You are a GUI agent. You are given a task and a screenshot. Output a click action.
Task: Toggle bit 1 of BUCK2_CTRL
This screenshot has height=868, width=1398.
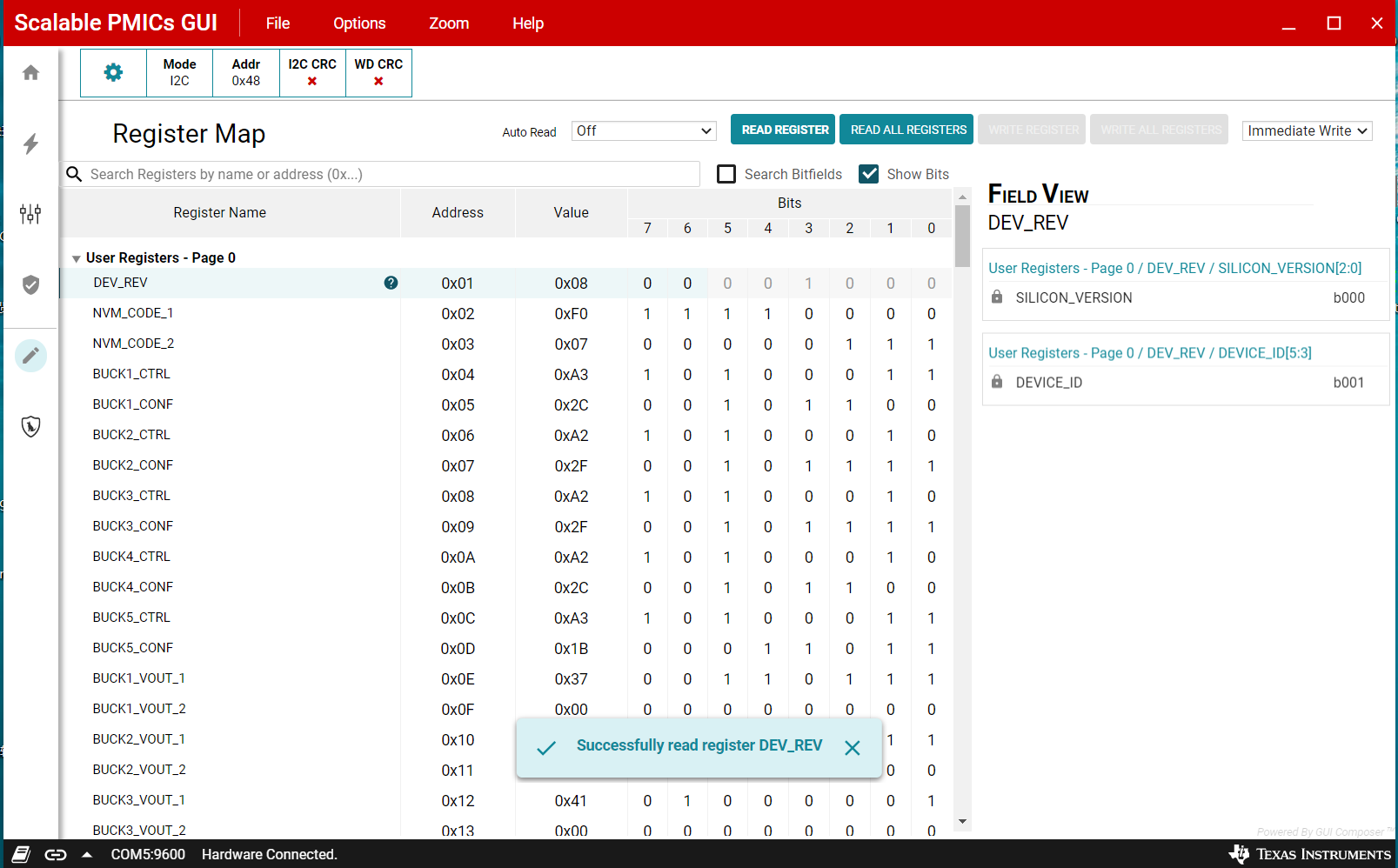point(891,436)
